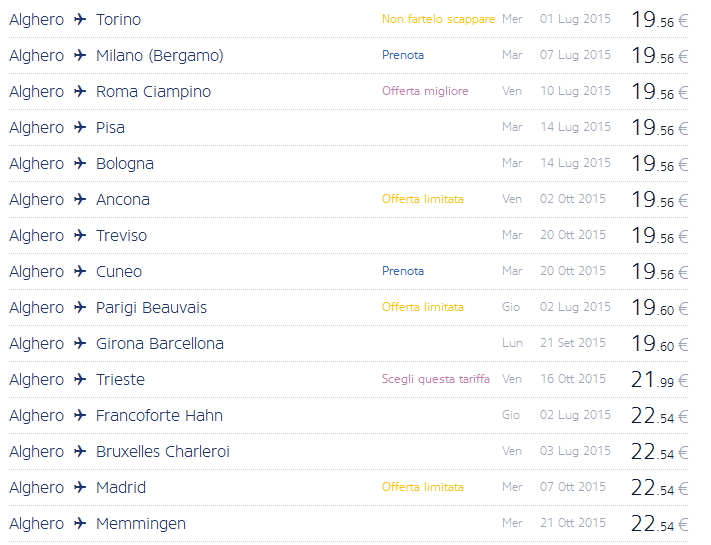
Task: Click the airplane icon beside Milano (Bergamo)
Action: (x=80, y=56)
